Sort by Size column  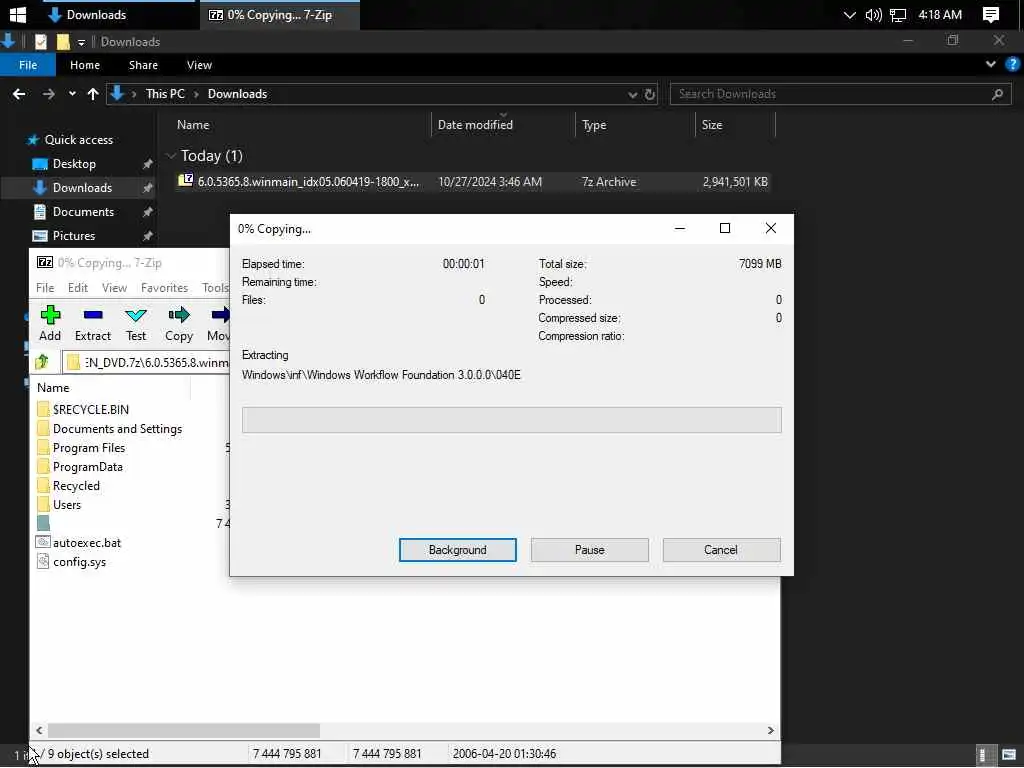tap(712, 125)
